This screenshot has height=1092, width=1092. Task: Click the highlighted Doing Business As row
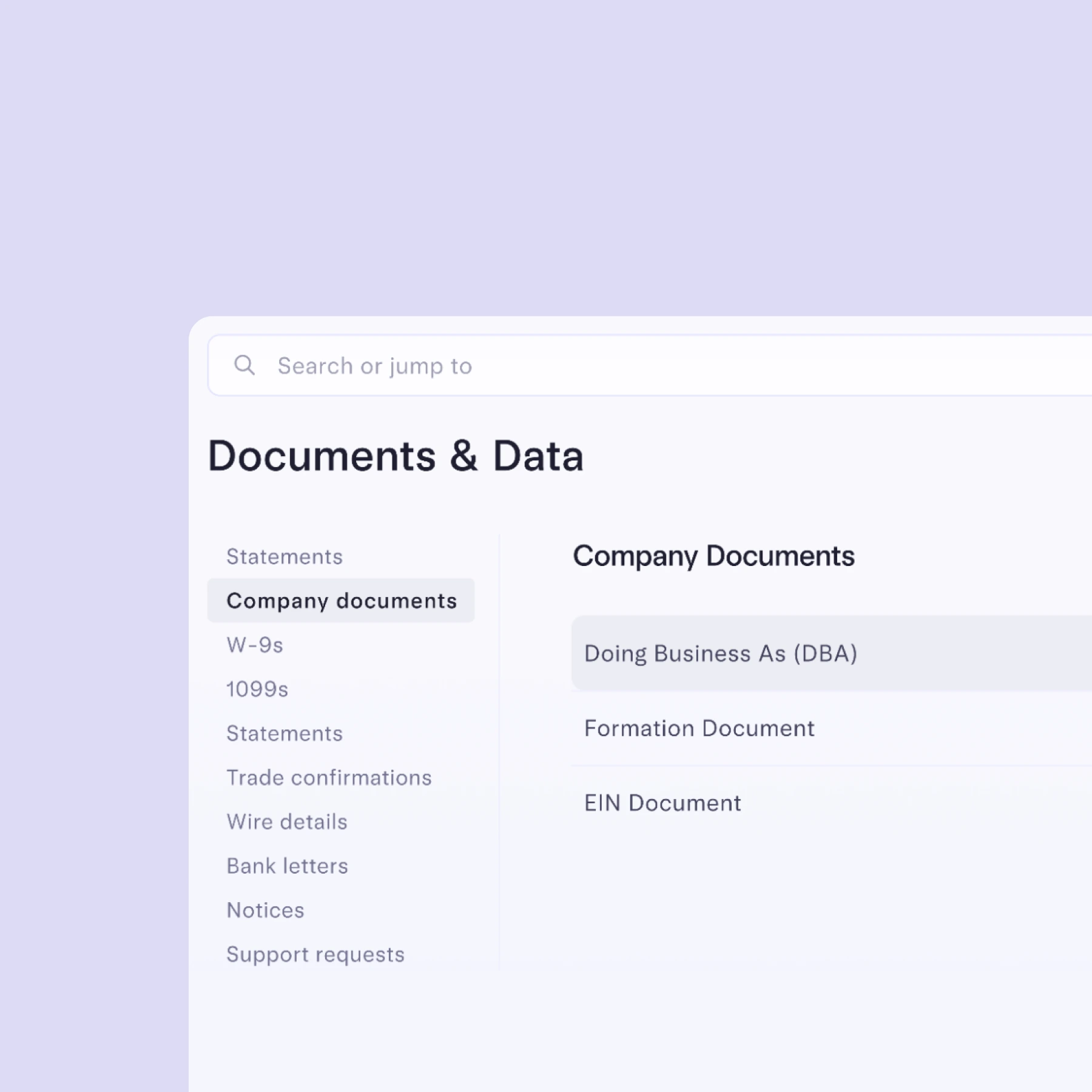coord(721,653)
